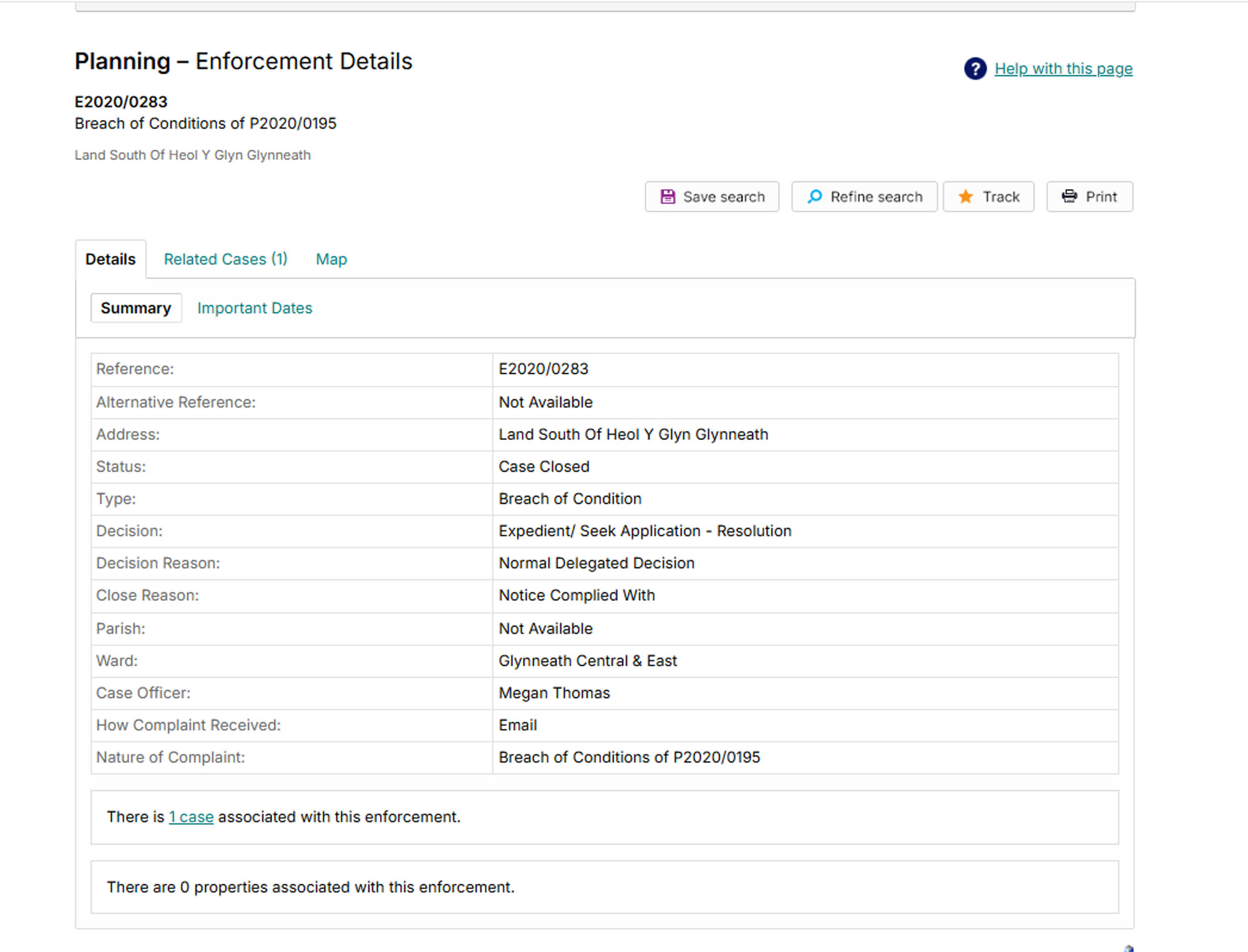This screenshot has width=1248, height=952.
Task: Switch to Important Dates sub-tab
Action: (255, 308)
